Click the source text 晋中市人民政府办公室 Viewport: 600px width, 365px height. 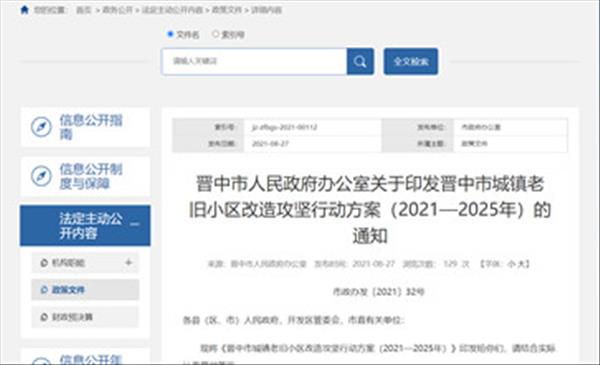pyautogui.click(x=268, y=264)
